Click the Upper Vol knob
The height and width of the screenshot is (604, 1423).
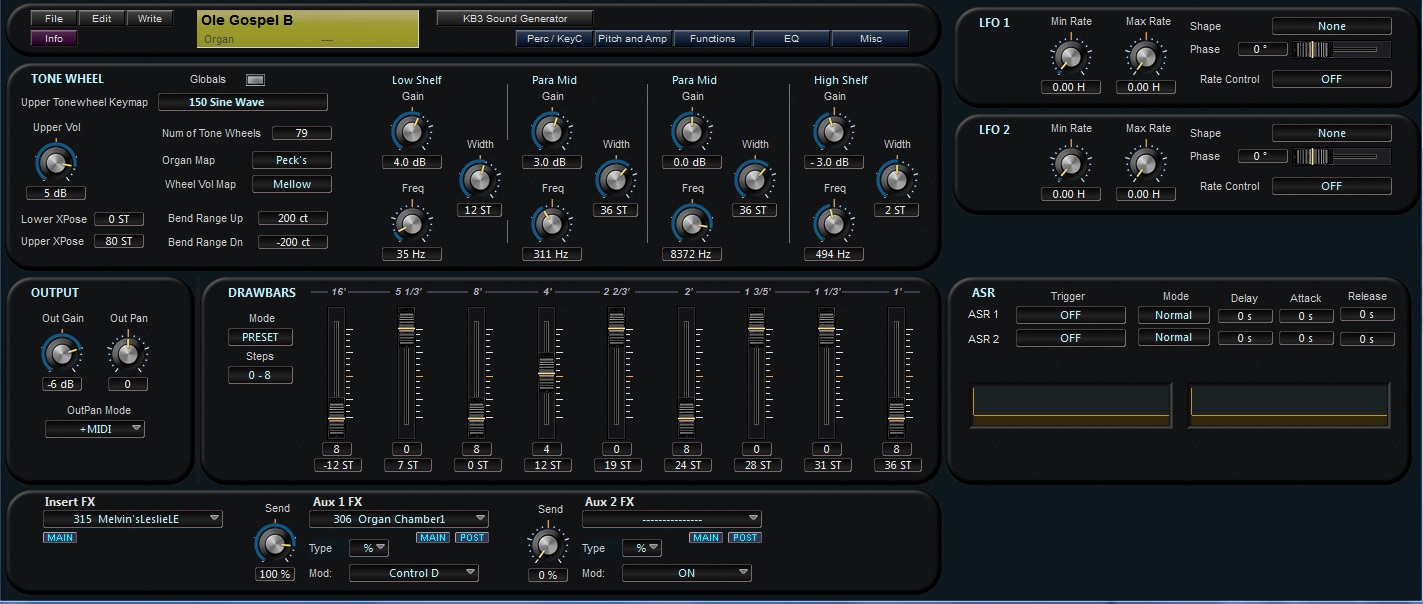tap(56, 161)
